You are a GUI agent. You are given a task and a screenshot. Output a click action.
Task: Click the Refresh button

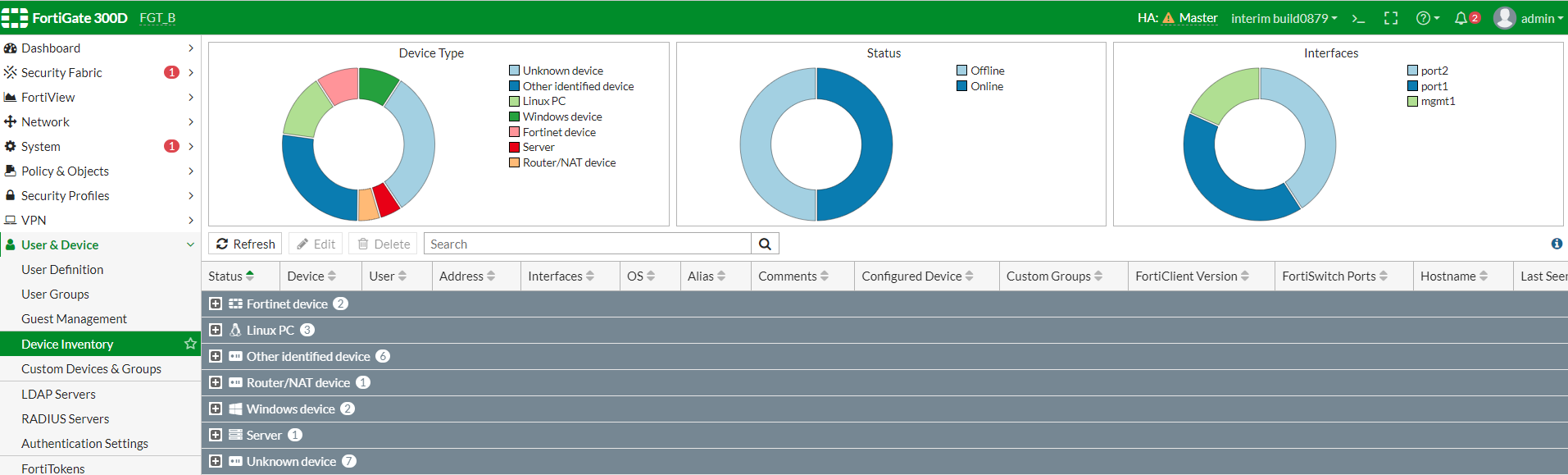(246, 244)
